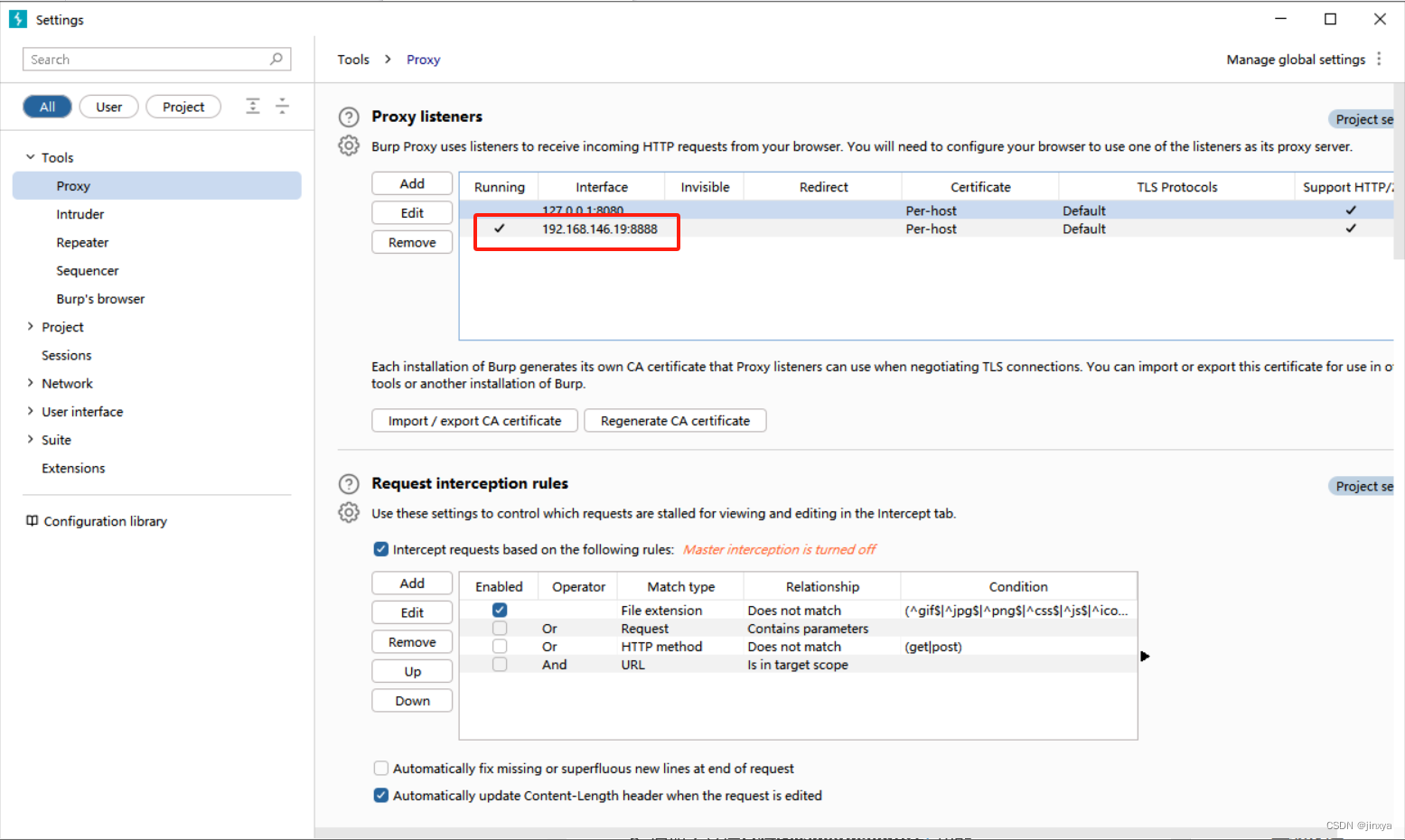Remove the selected interception rule
Image resolution: width=1405 pixels, height=840 pixels.
pyautogui.click(x=412, y=642)
